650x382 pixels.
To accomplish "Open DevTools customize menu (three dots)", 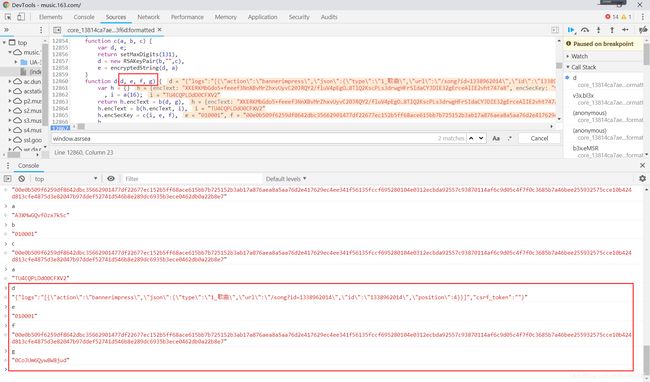I will coord(643,17).
